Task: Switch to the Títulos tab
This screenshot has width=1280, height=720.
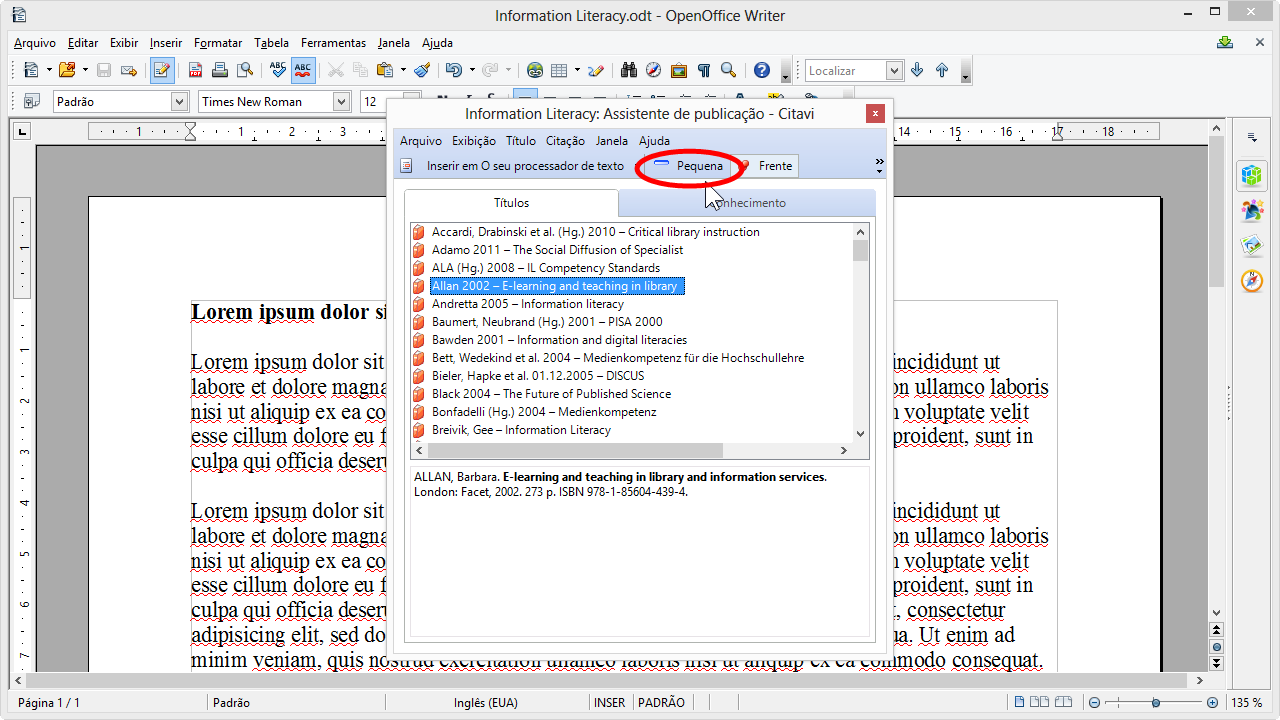Action: [x=512, y=203]
